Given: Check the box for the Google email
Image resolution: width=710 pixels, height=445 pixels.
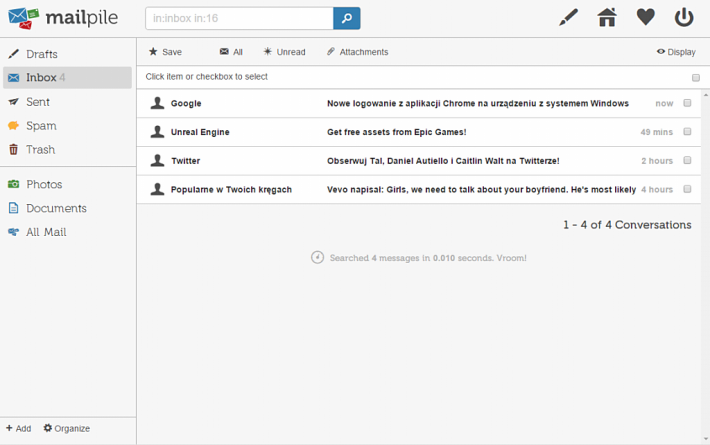Looking at the screenshot, I should [687, 103].
